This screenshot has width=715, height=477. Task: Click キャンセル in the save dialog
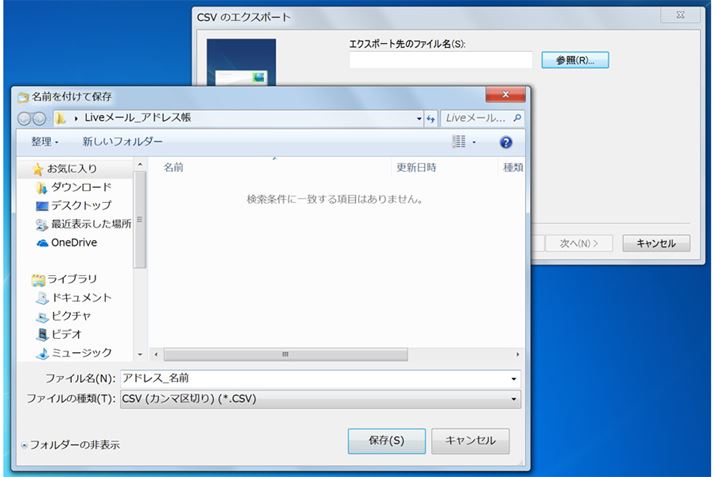[471, 441]
